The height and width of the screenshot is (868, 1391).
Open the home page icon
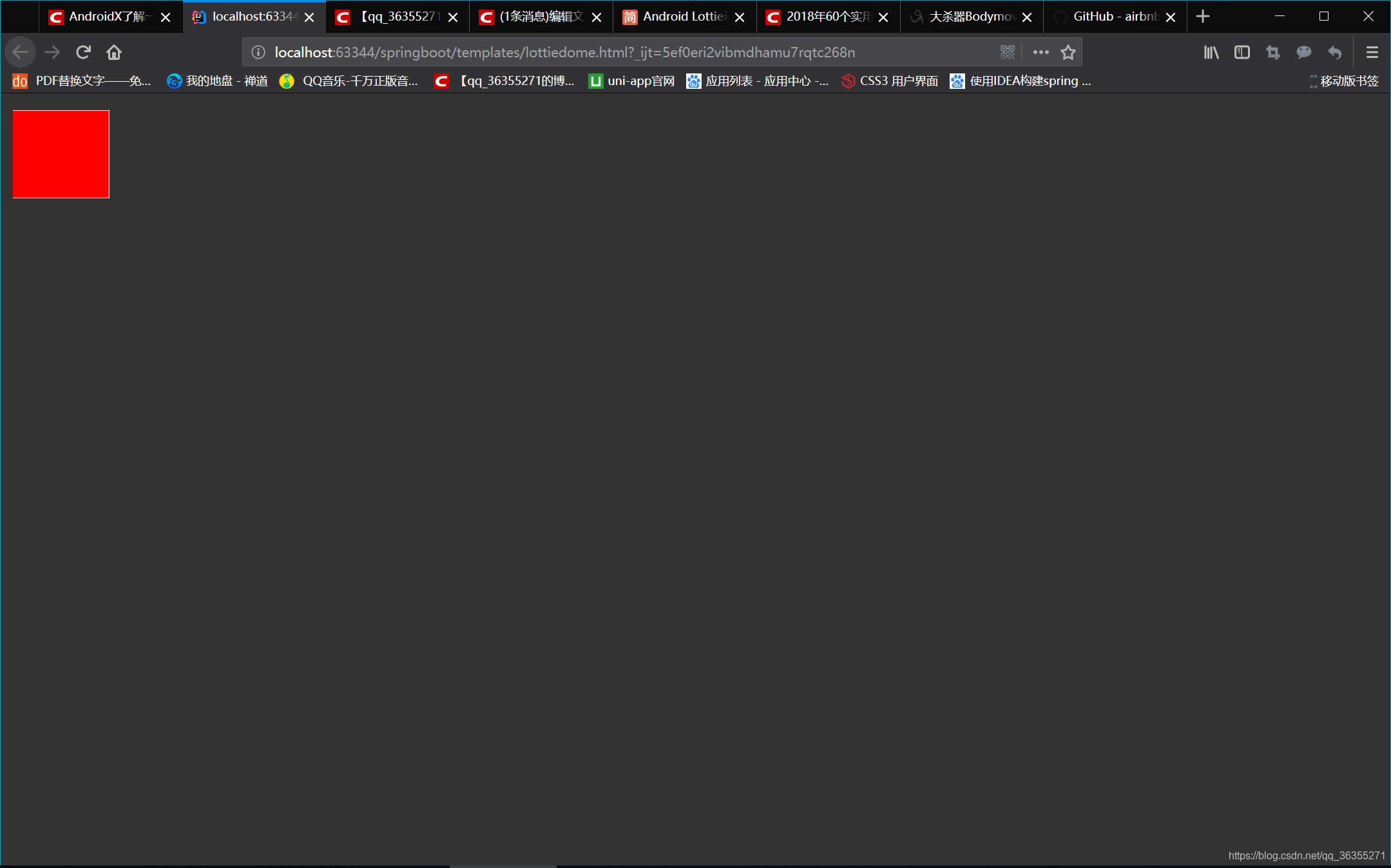[114, 52]
